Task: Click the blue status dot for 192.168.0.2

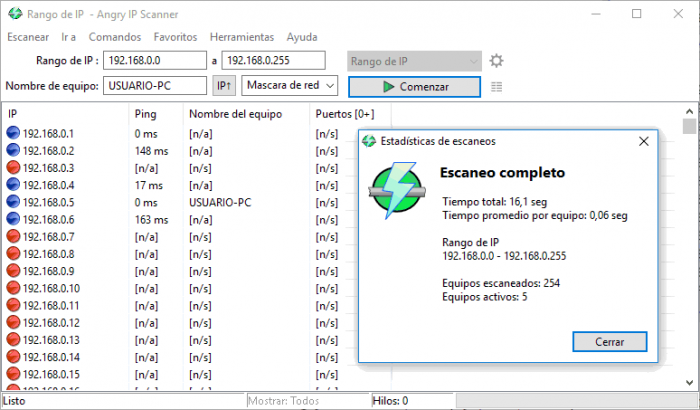Action: tap(13, 151)
